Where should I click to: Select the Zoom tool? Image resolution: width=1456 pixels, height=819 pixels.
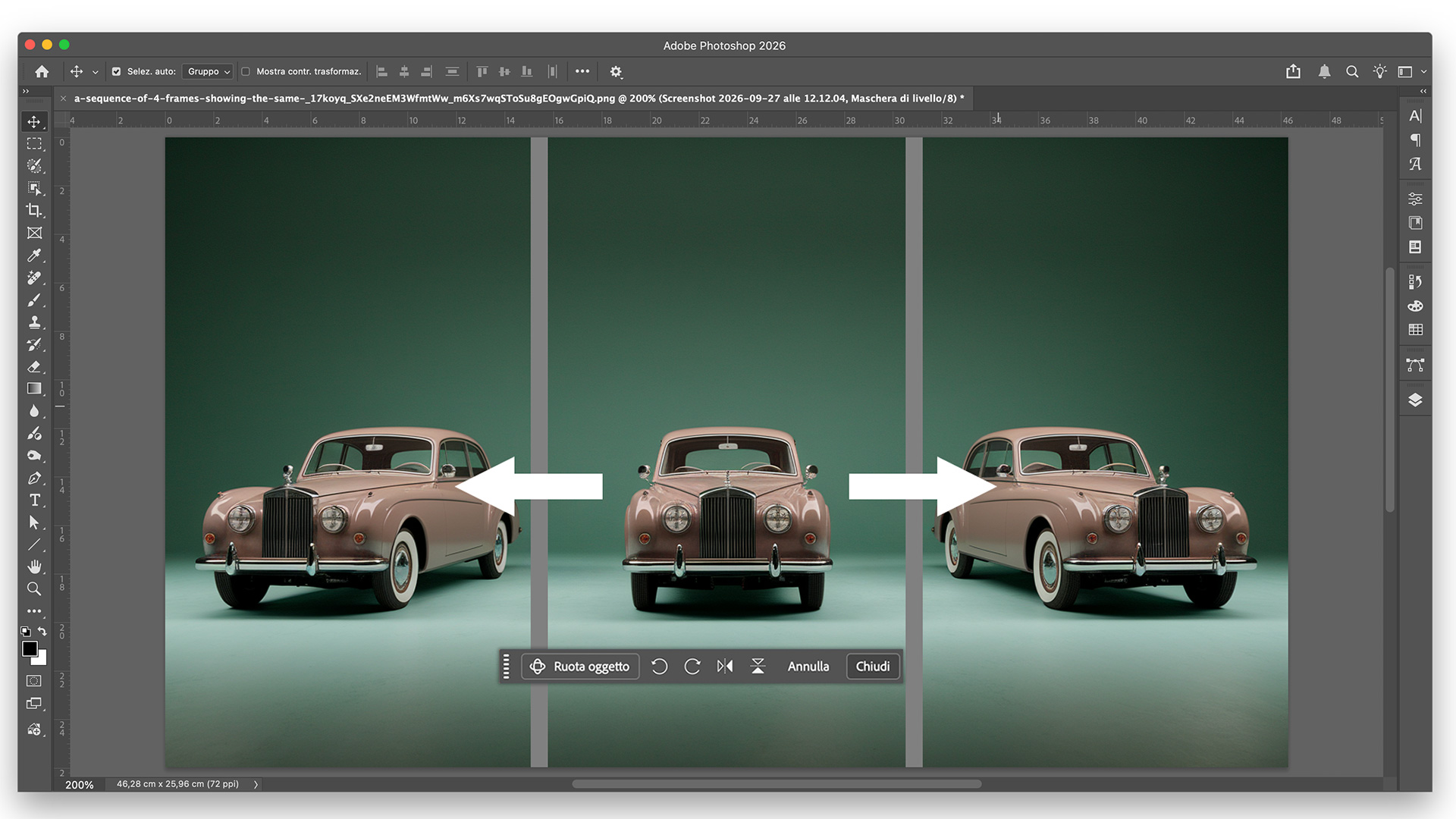[34, 588]
